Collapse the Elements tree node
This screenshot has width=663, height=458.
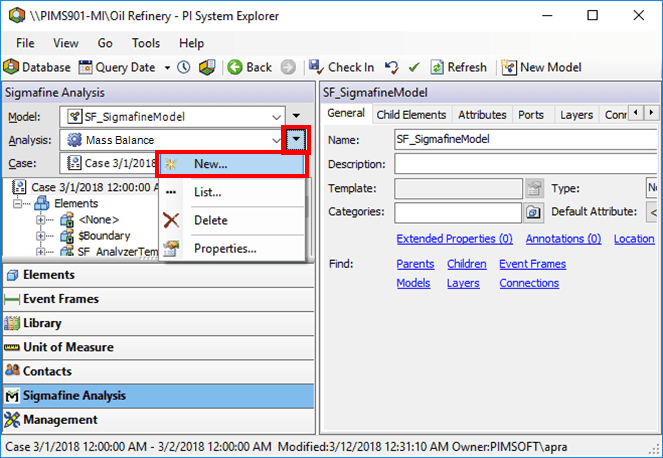click(x=18, y=204)
